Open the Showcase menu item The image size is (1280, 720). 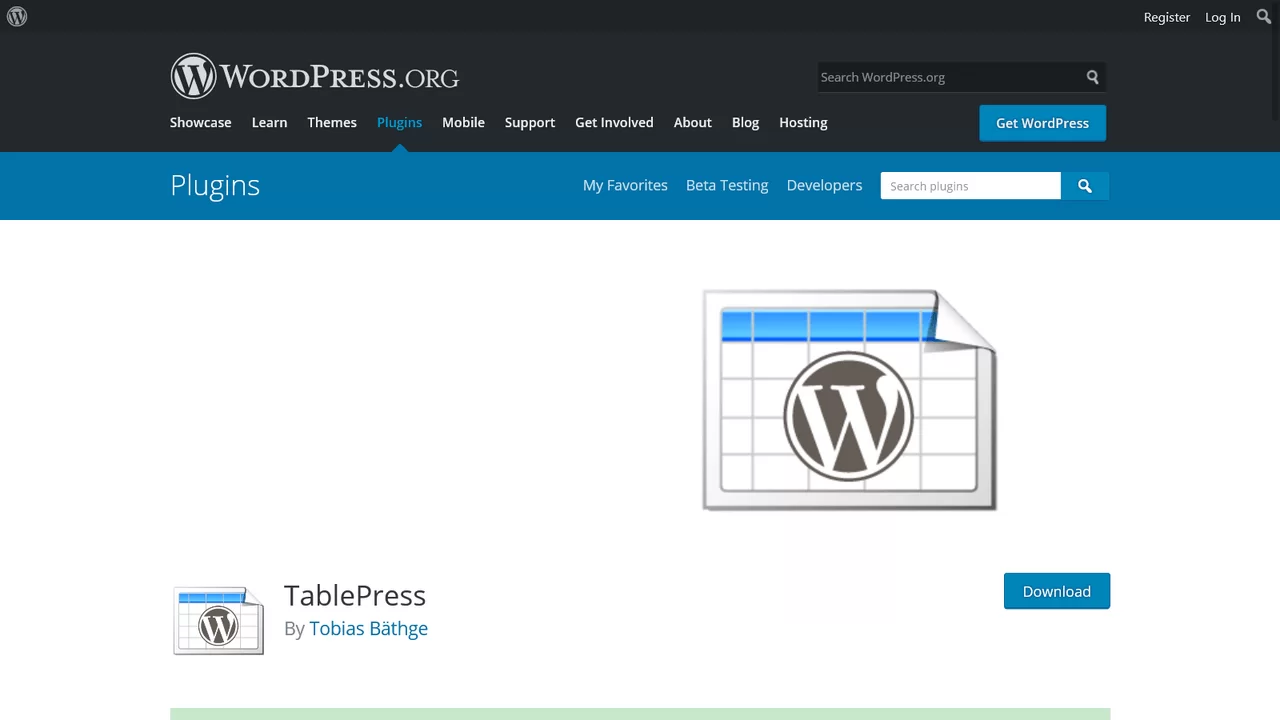(x=200, y=122)
